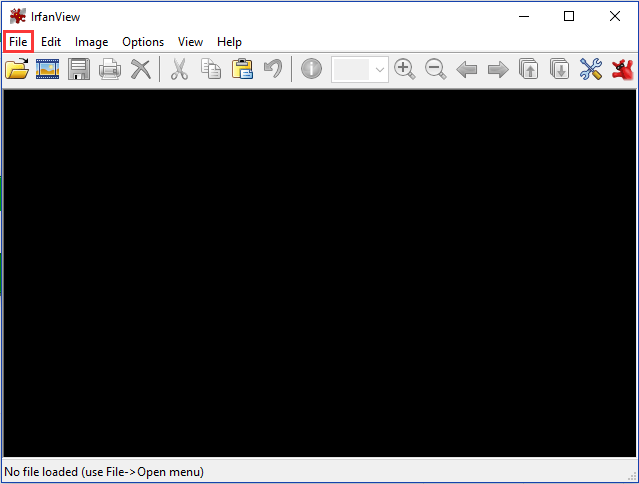Click the Delete file X icon
Screen dimensions: 639x484
pos(141,69)
